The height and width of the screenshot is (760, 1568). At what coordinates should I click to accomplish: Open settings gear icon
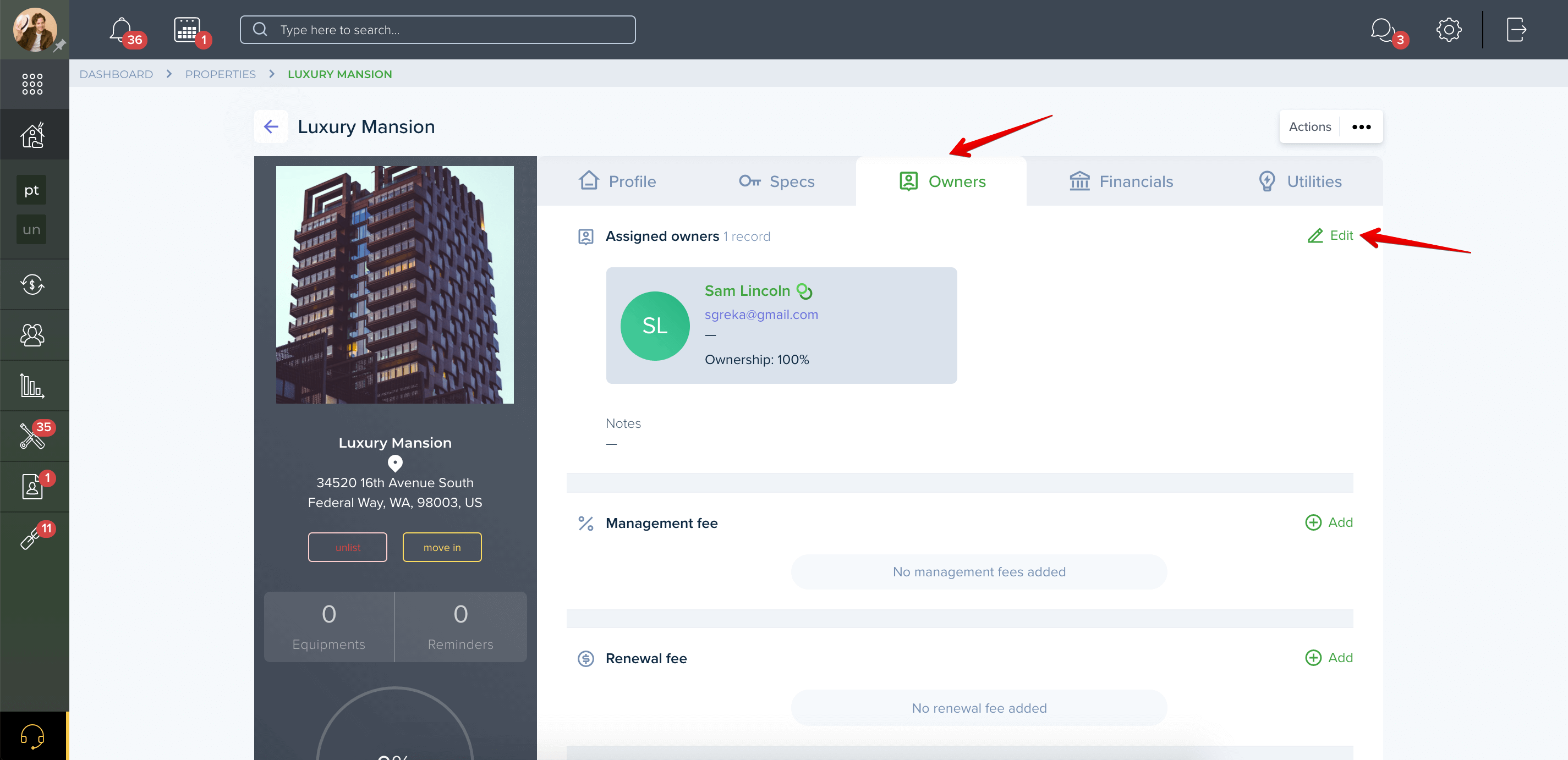[1449, 29]
